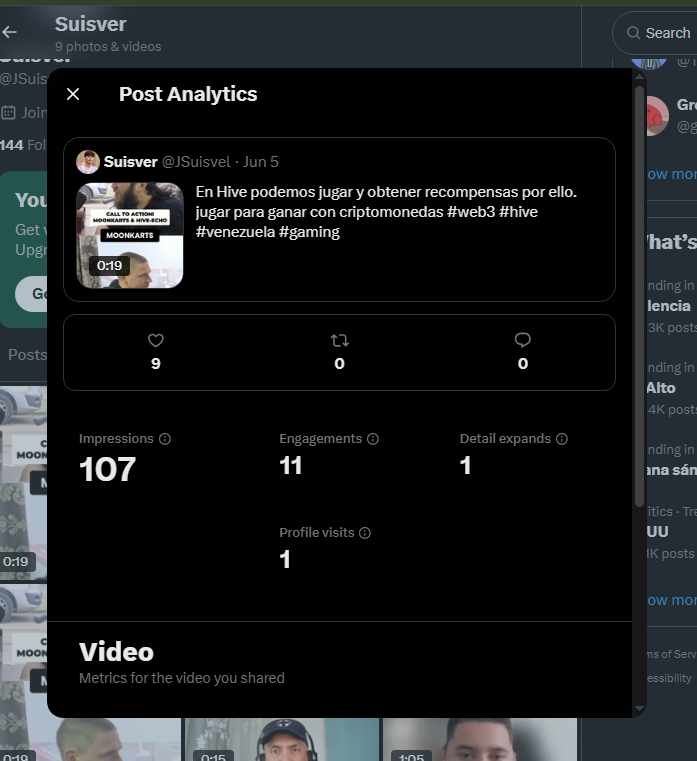Image resolution: width=697 pixels, height=761 pixels.
Task: Click the Suisver page header title
Action: 90,24
